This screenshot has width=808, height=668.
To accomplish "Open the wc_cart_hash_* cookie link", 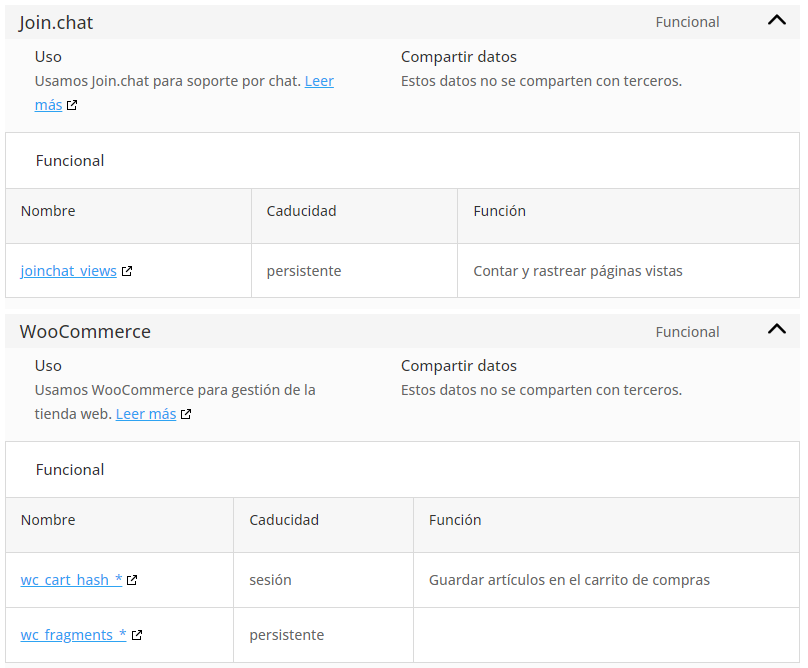I will [71, 580].
